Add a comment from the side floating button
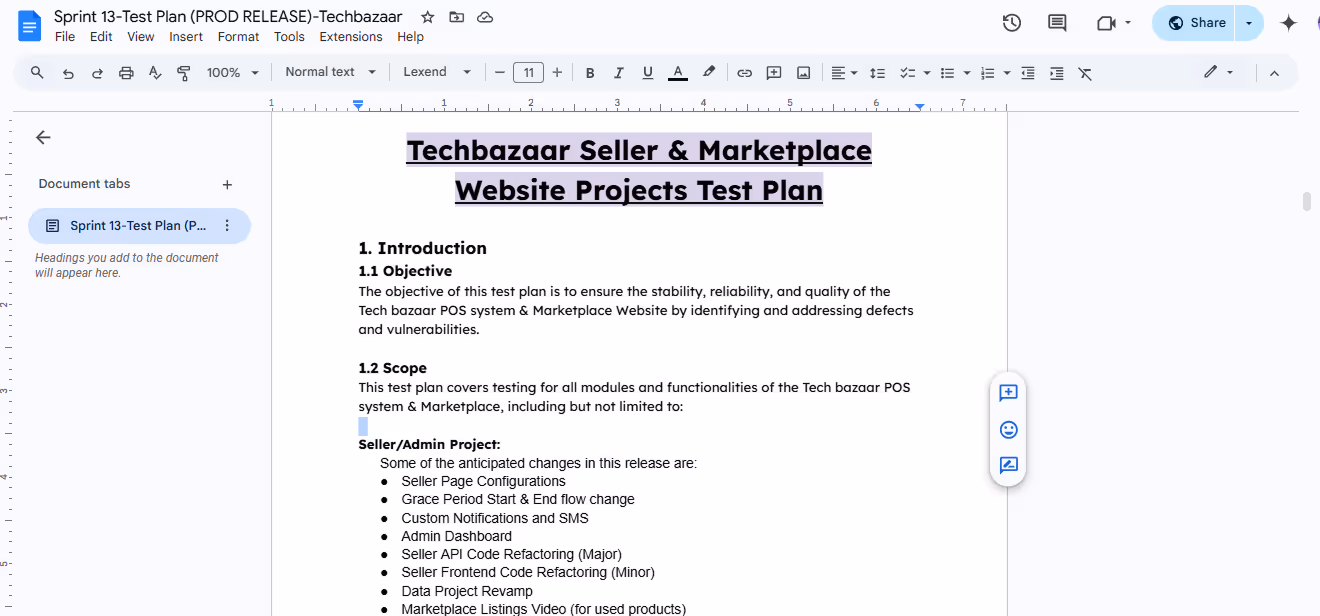This screenshot has height=616, width=1320. click(1008, 393)
